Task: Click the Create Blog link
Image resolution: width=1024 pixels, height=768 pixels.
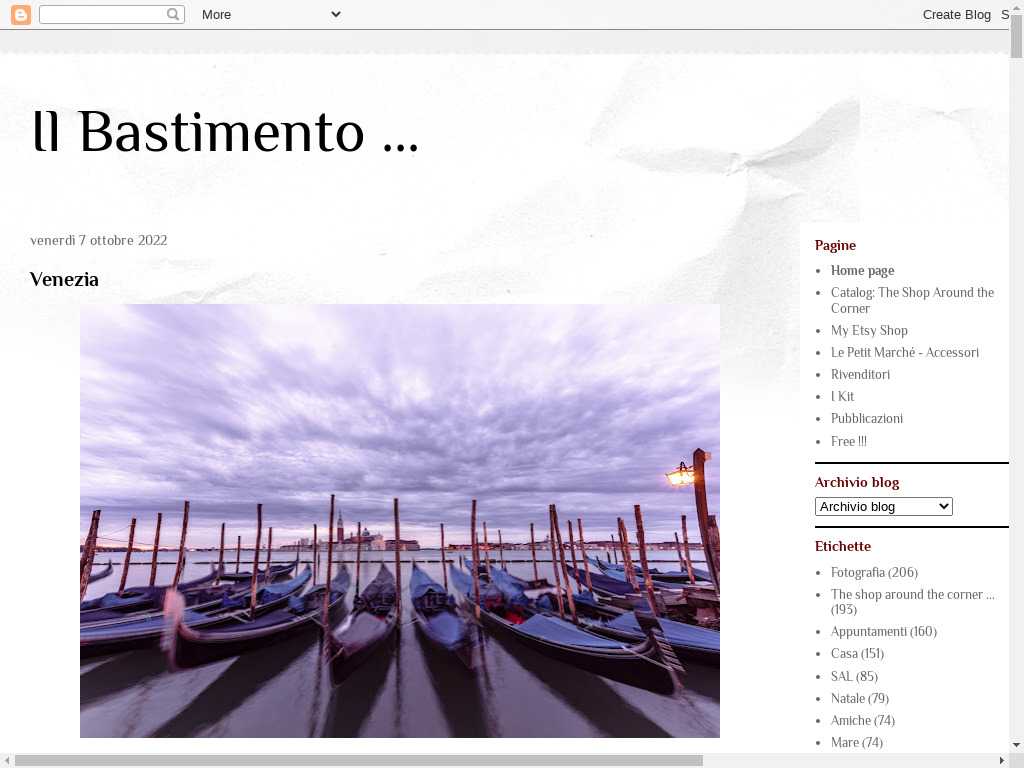Action: pos(956,14)
